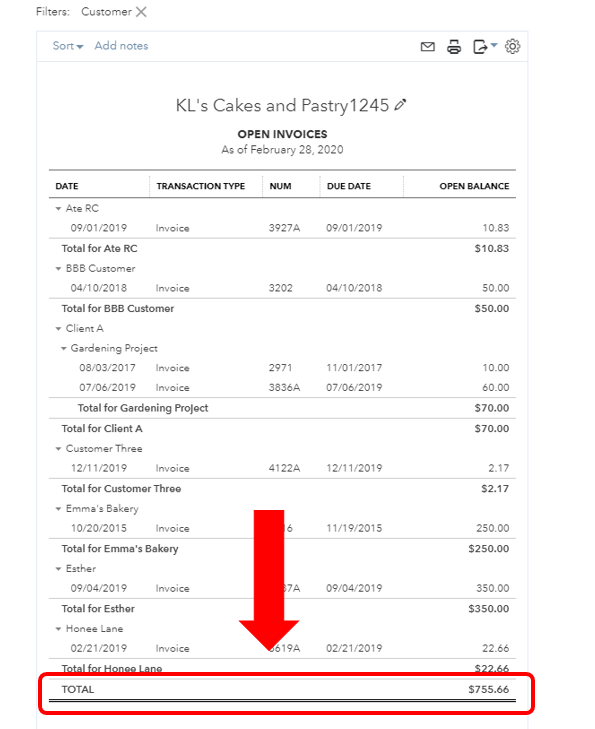Open invoice 3202 for BBB Customer
Image resolution: width=595 pixels, height=729 pixels.
coord(282,288)
